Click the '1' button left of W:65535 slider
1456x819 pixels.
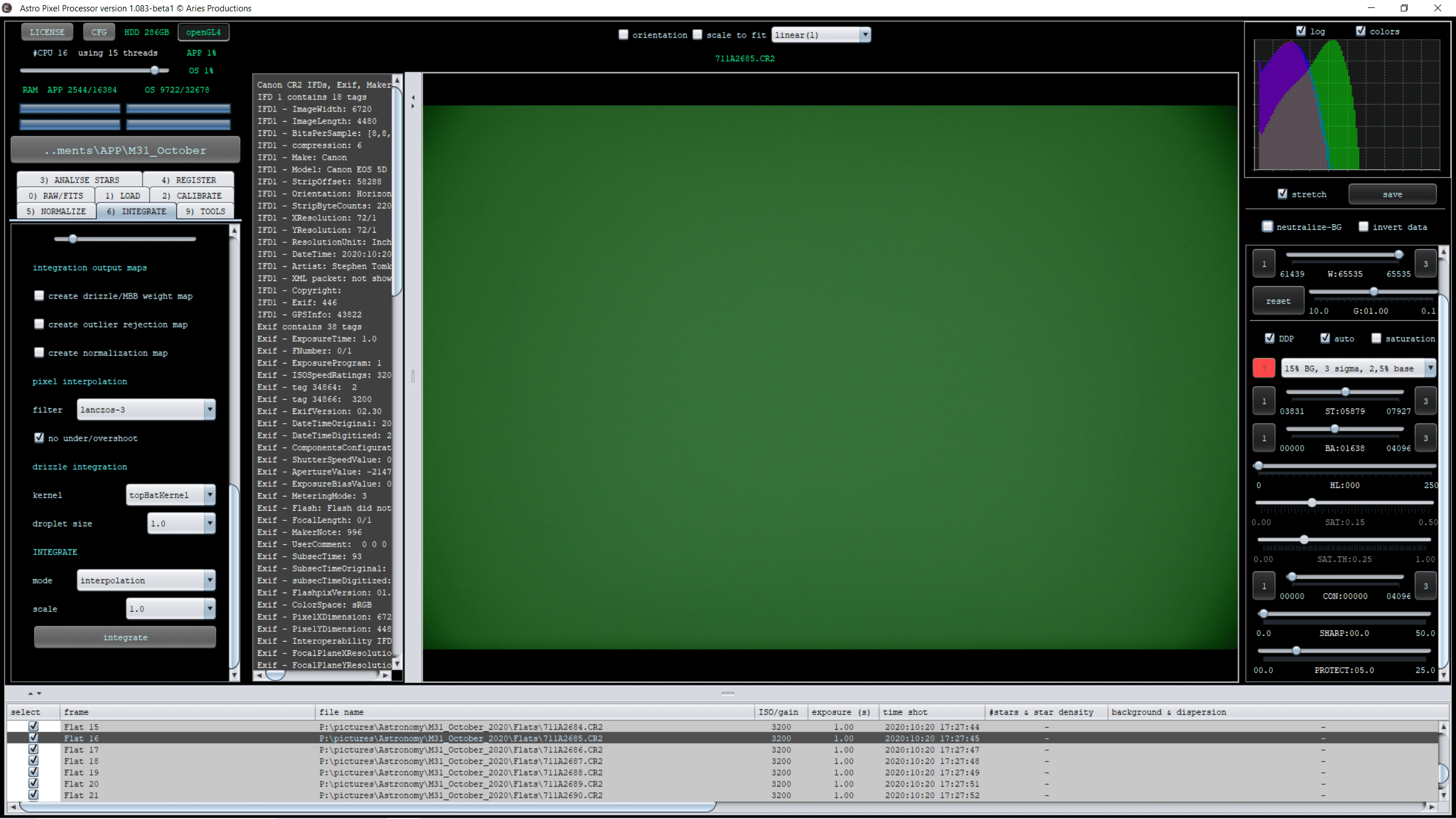pos(1264,264)
